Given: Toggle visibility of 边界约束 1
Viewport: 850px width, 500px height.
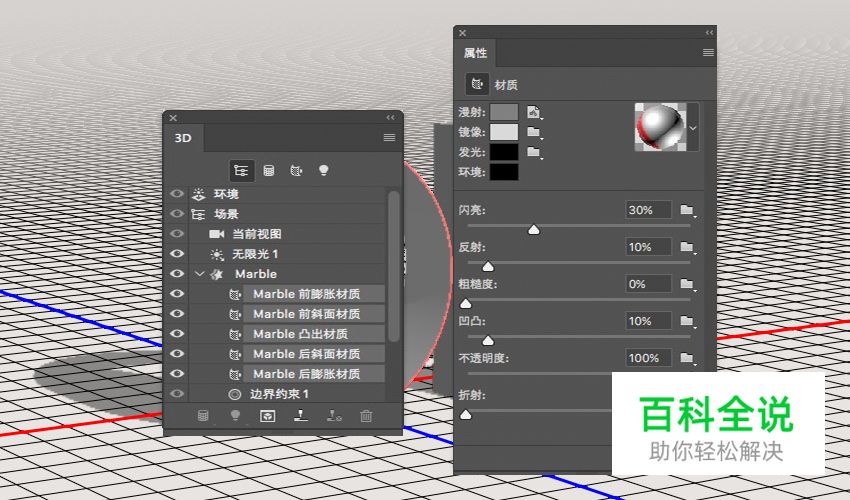Looking at the screenshot, I should pyautogui.click(x=177, y=394).
